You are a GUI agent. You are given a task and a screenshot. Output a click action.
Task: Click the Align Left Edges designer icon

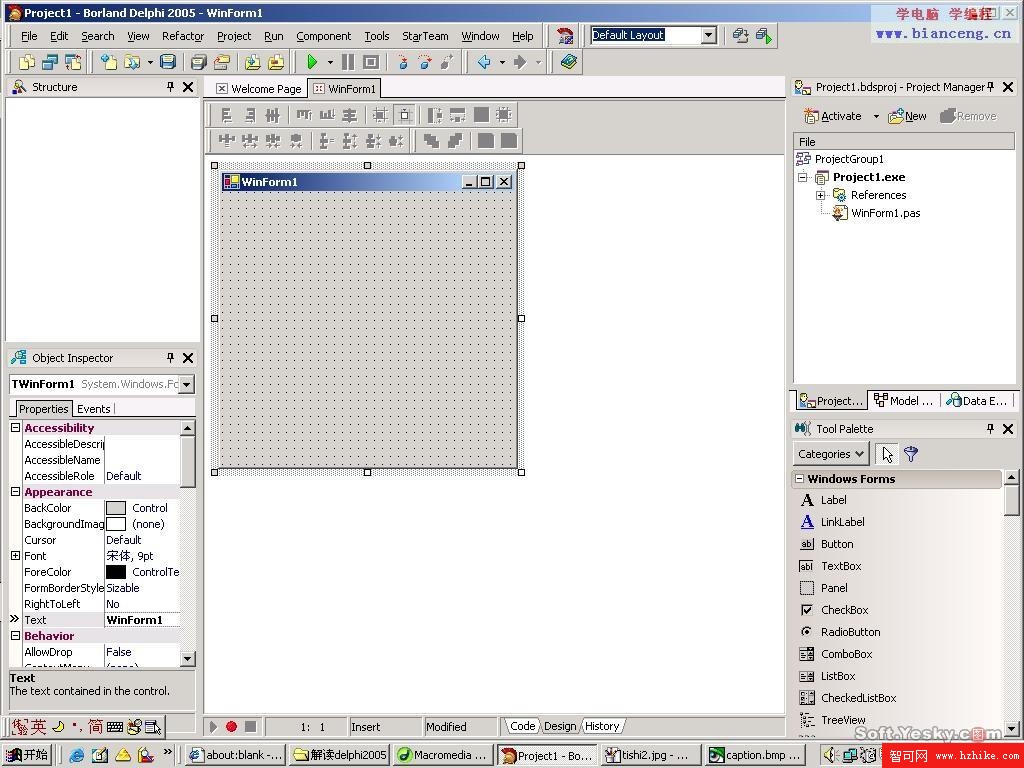(227, 116)
